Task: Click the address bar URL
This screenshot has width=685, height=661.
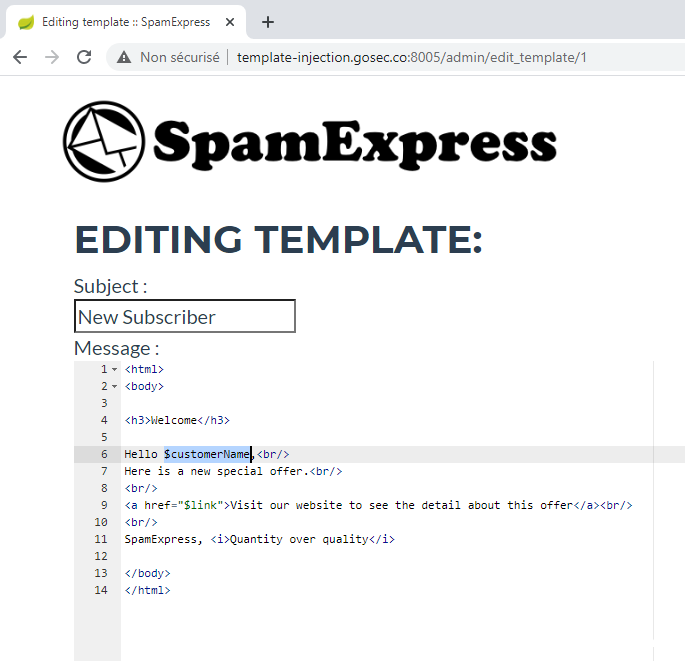Action: 411,57
